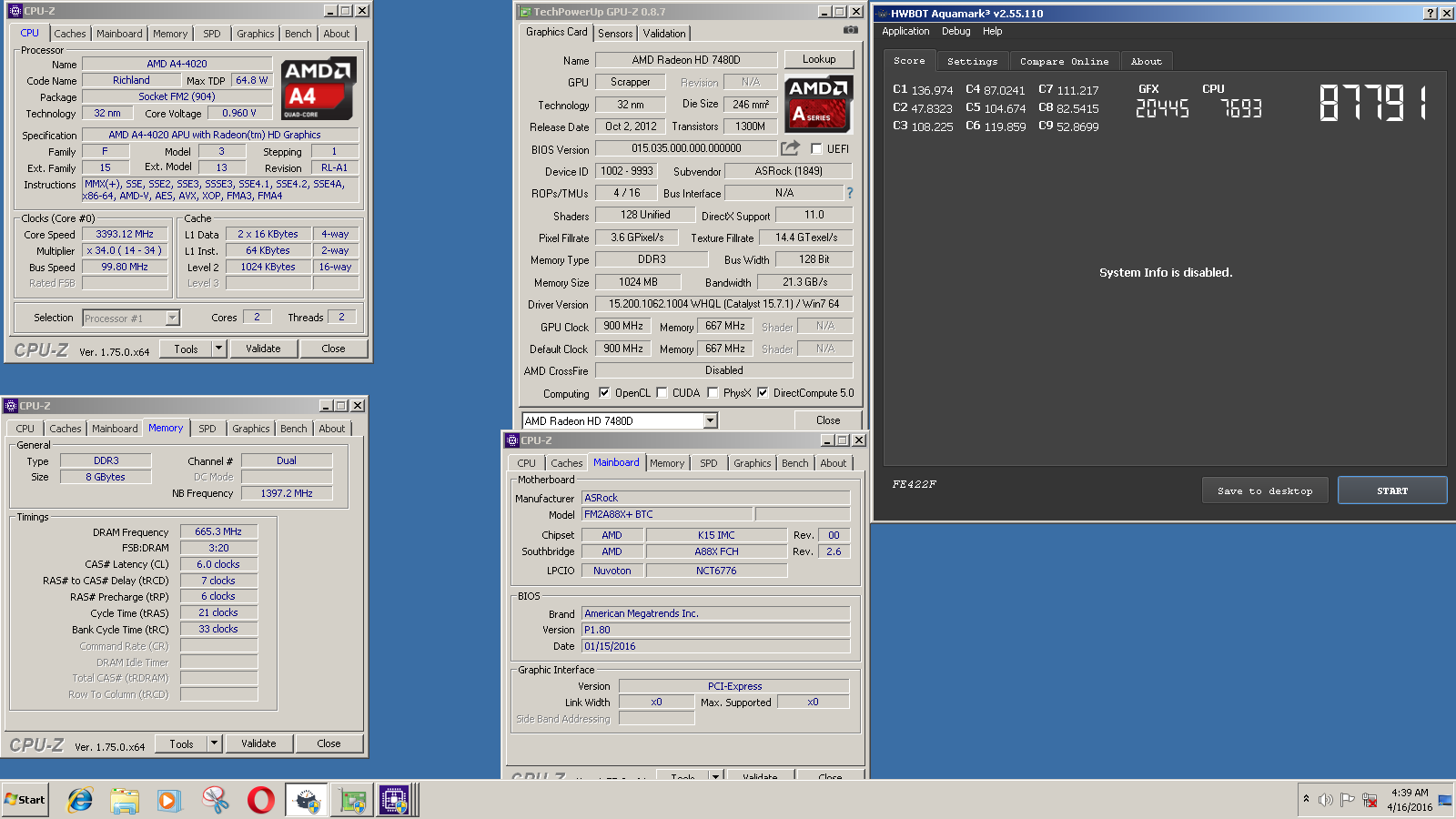Image resolution: width=1456 pixels, height=819 pixels.
Task: Switch to CPU-Z taskbar icon
Action: 395,800
